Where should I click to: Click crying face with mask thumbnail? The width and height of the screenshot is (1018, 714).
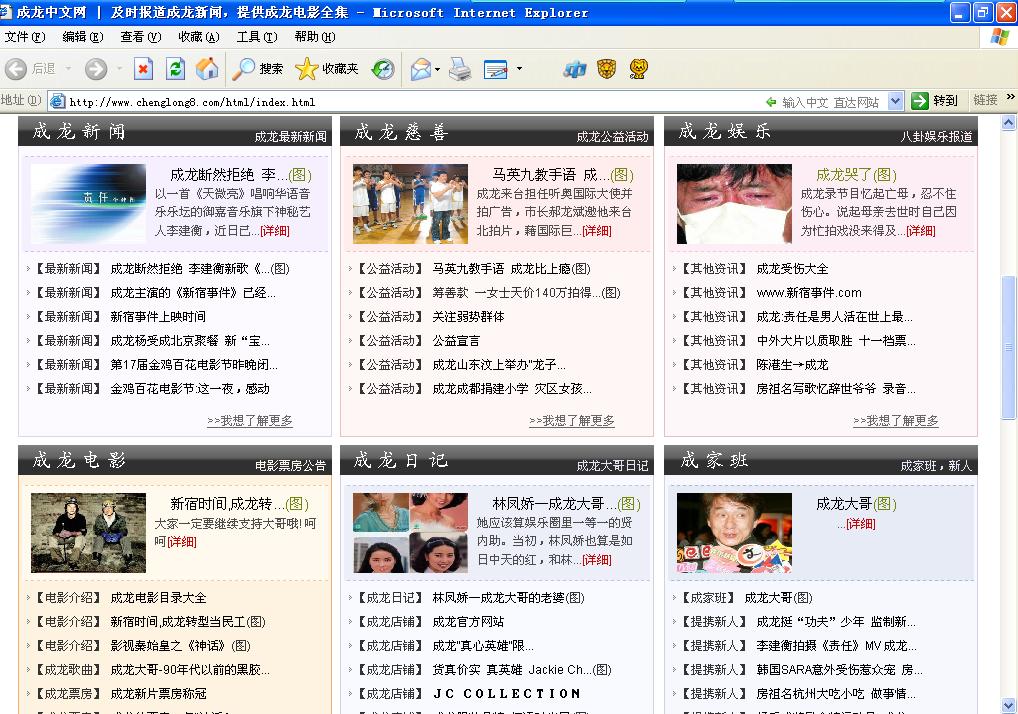pyautogui.click(x=734, y=204)
